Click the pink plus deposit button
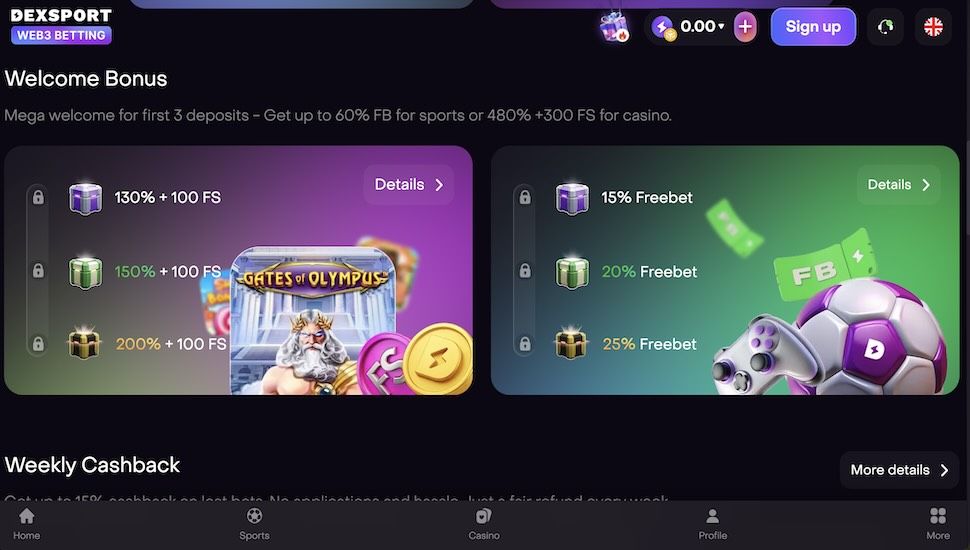Screen dimensions: 970x550 coord(745,27)
